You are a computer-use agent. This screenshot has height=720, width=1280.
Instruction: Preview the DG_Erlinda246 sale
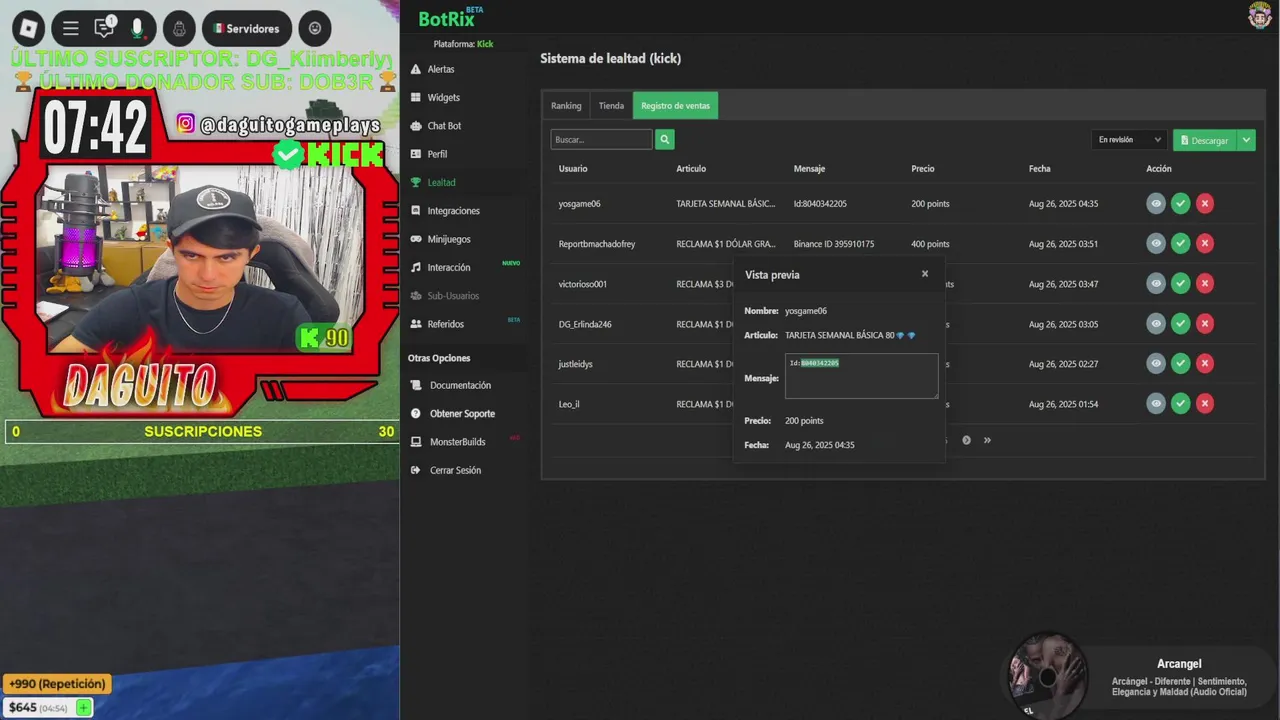[x=1156, y=323]
